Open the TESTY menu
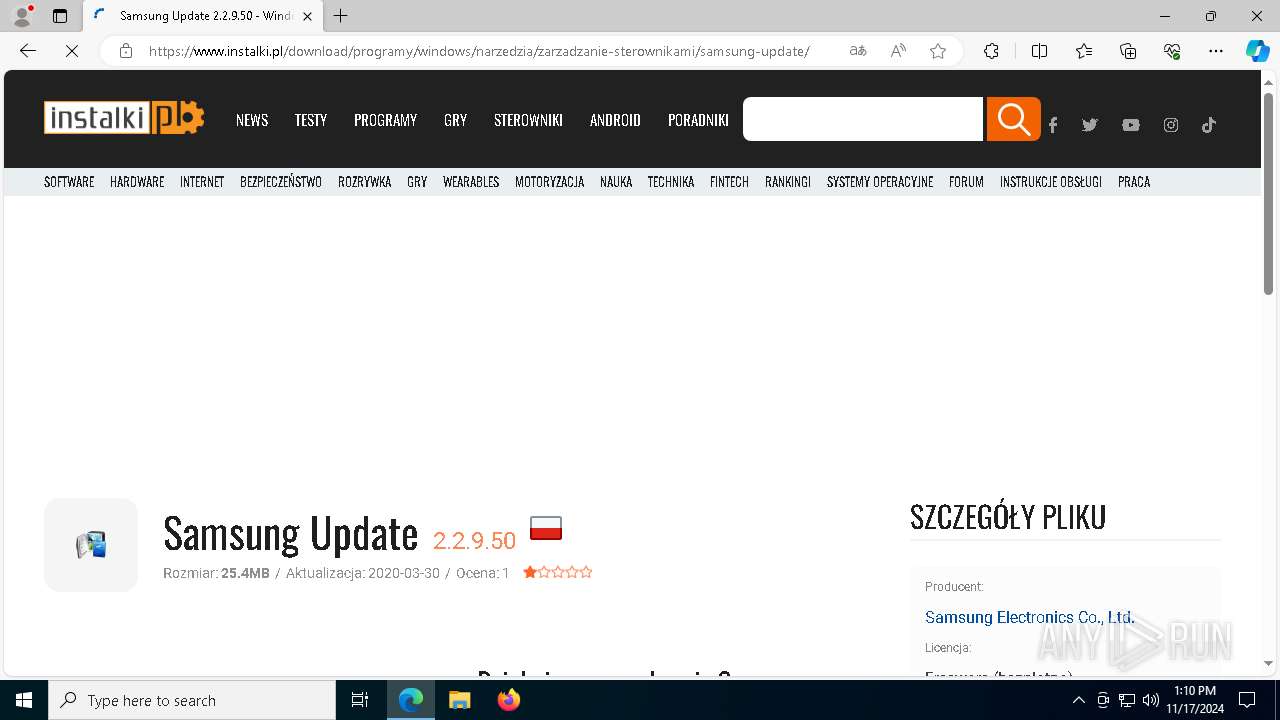Viewport: 1280px width, 720px height. click(x=311, y=120)
